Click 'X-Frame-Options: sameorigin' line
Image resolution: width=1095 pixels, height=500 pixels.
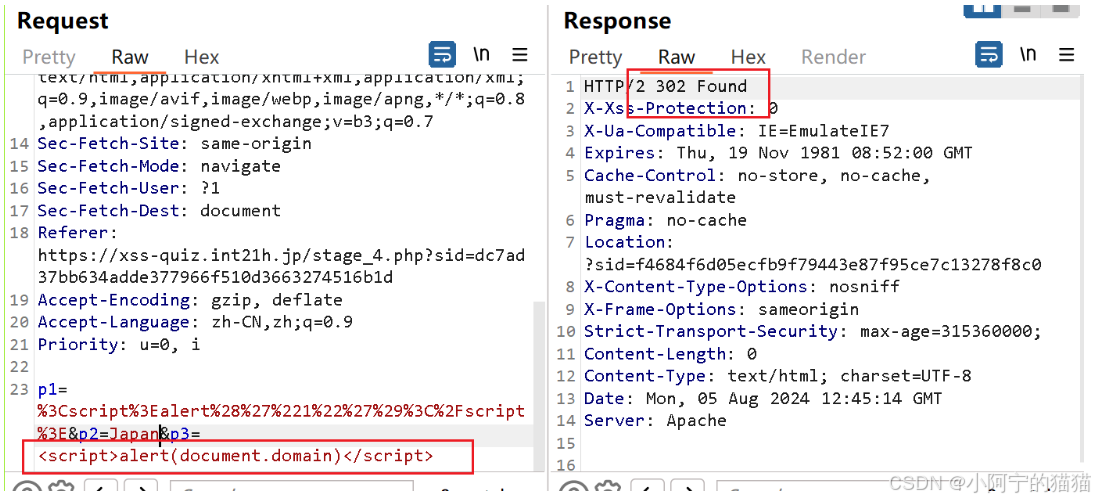(722, 309)
